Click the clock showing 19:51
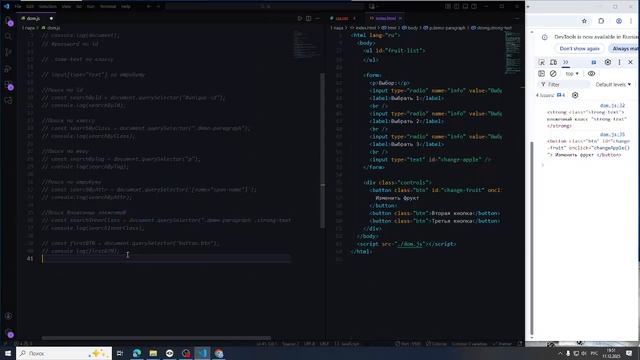This screenshot has height=360, width=640. click(611, 353)
